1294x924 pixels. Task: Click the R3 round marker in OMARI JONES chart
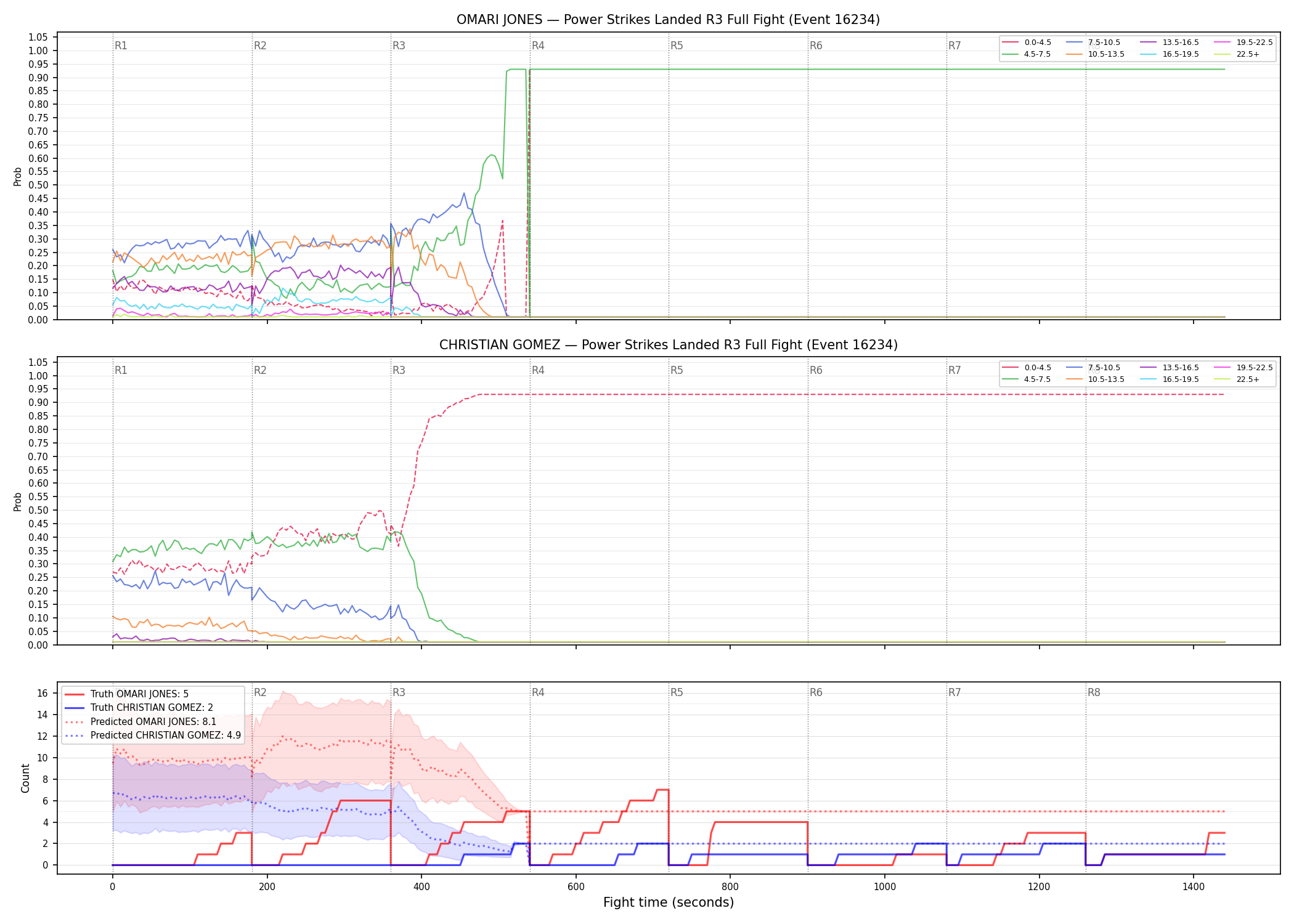coord(399,46)
